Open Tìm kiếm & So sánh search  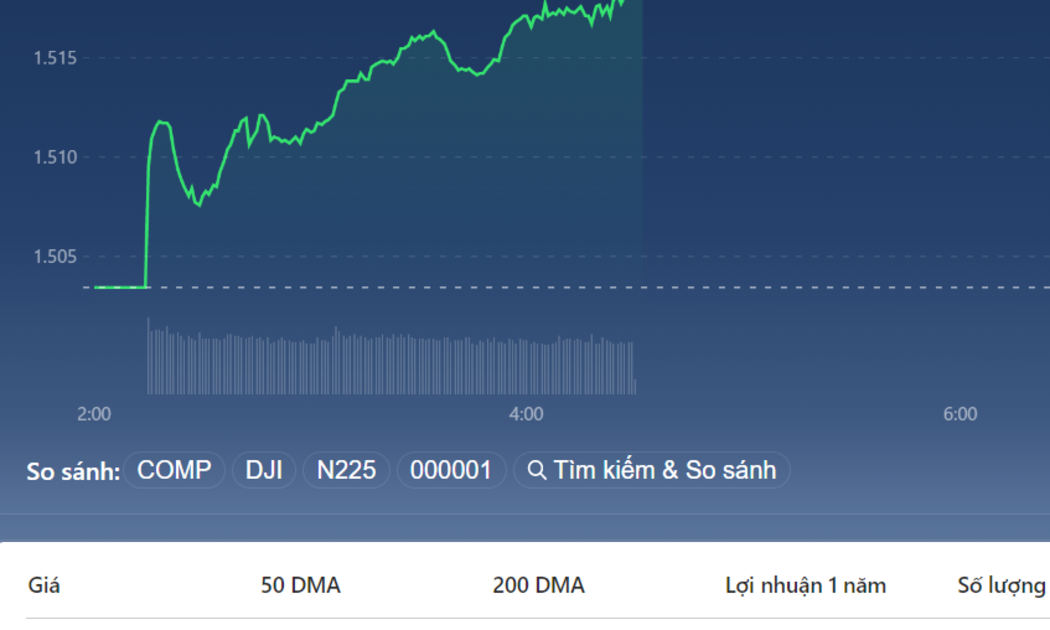[x=652, y=470]
